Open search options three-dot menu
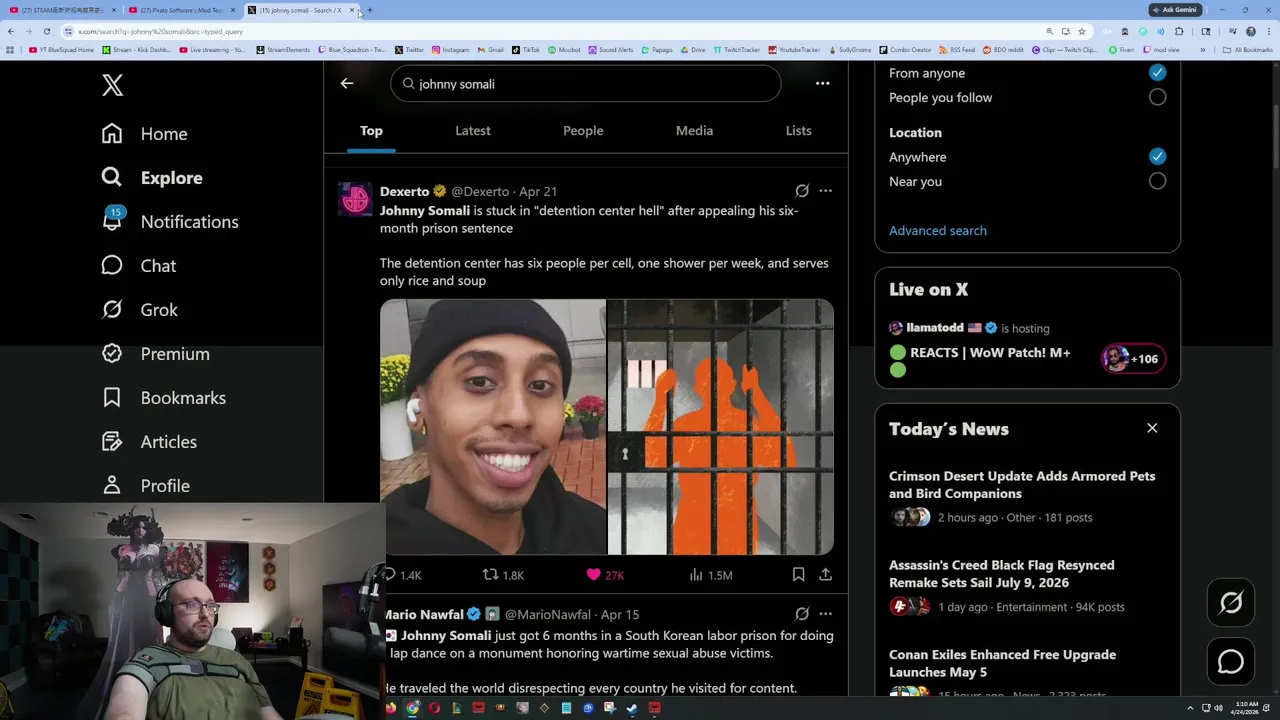This screenshot has width=1280, height=720. (822, 84)
